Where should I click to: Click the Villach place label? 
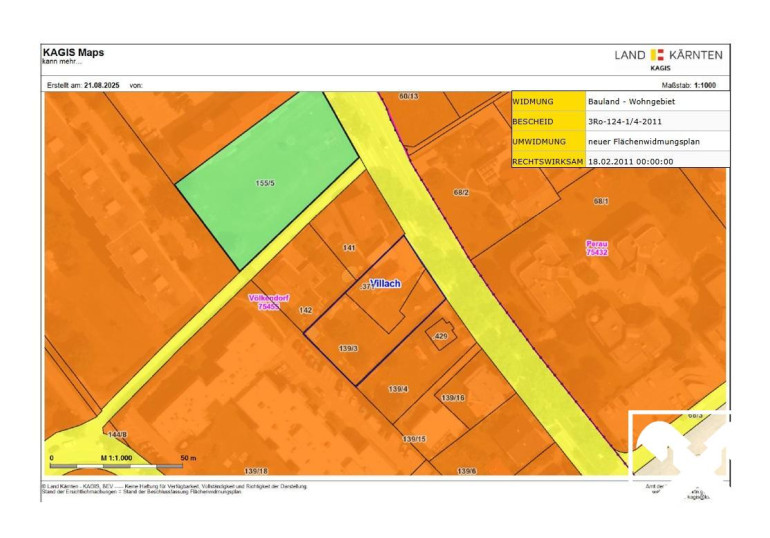point(385,284)
